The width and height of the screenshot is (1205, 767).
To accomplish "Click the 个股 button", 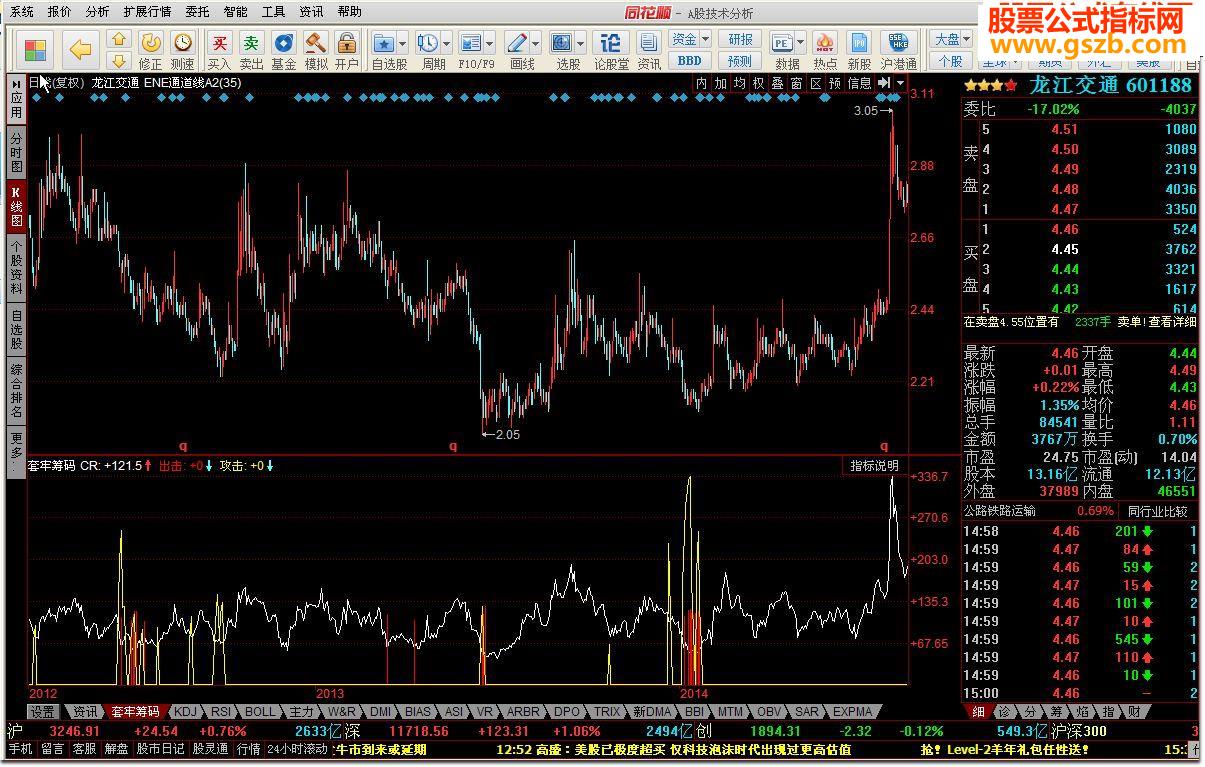I will pyautogui.click(x=951, y=60).
